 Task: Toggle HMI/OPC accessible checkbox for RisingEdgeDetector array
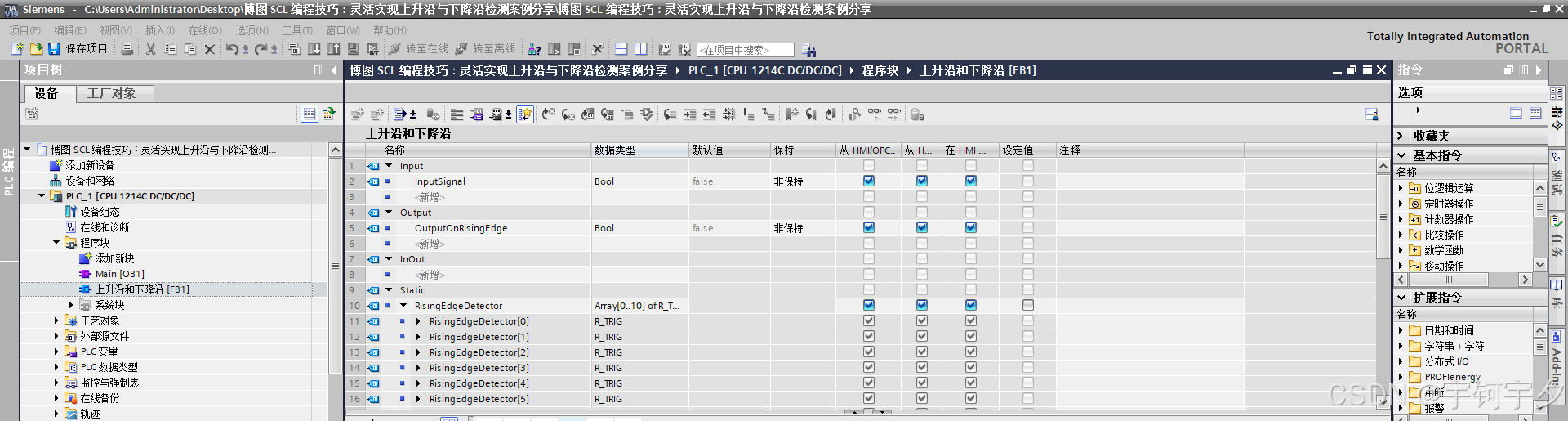[869, 306]
